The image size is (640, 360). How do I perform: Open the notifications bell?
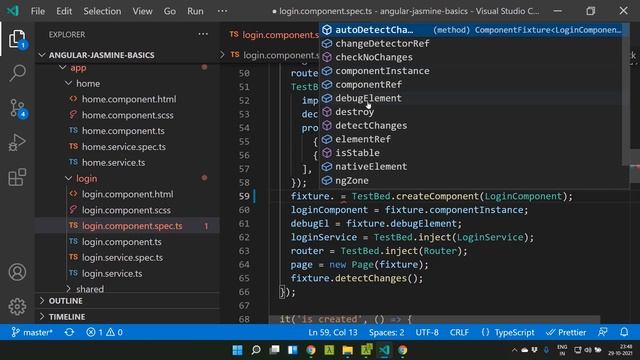pos(624,332)
